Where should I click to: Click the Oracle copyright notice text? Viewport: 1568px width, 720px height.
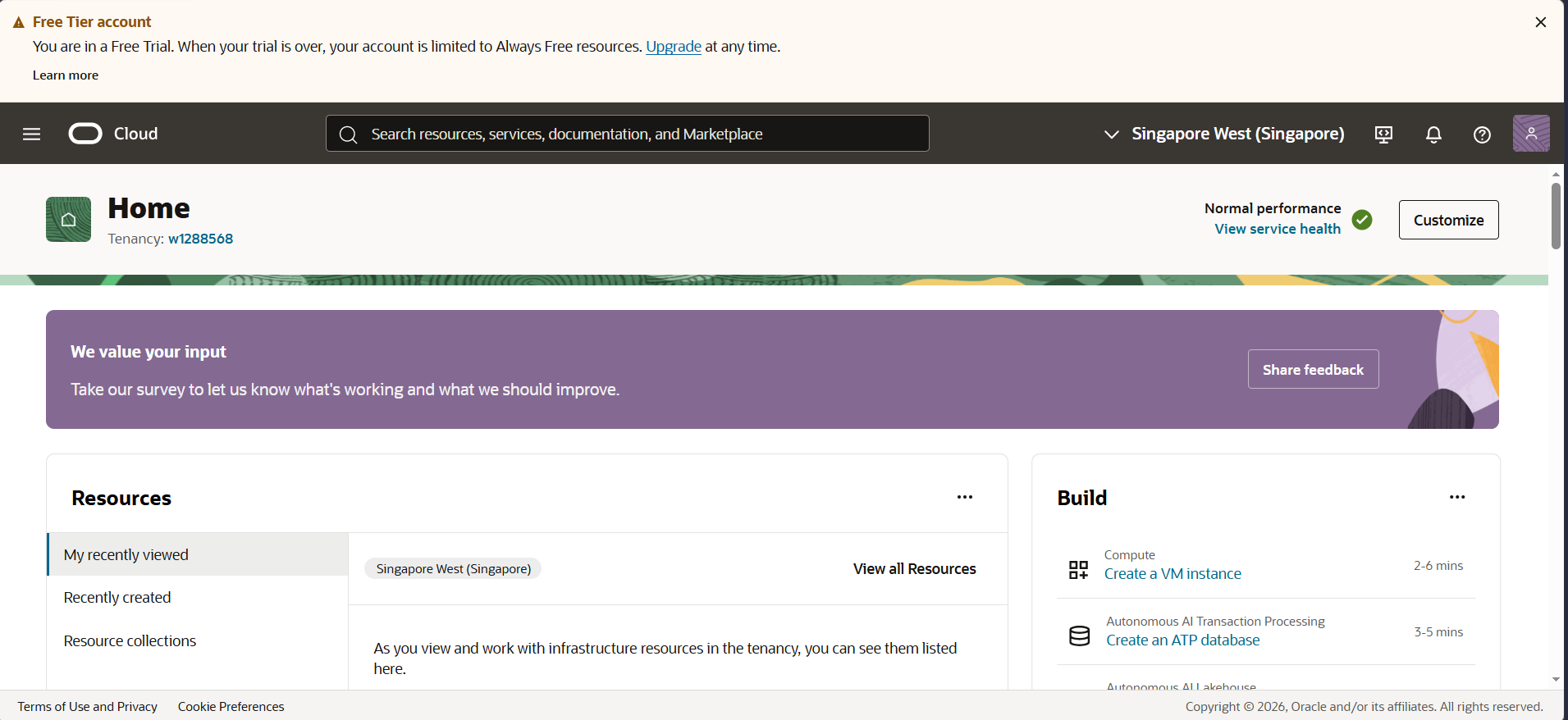tap(1364, 707)
